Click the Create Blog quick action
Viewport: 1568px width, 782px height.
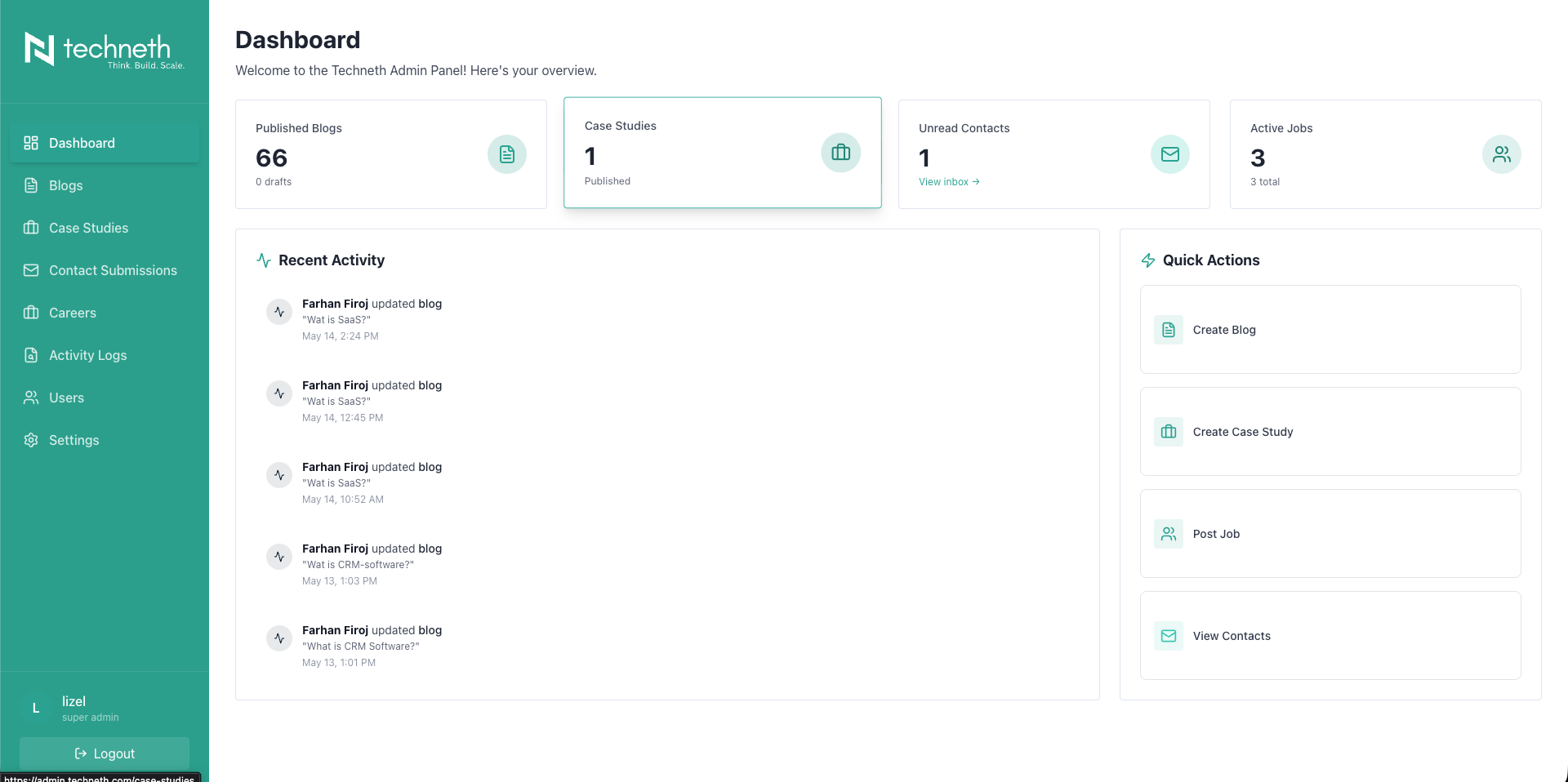(x=1330, y=330)
